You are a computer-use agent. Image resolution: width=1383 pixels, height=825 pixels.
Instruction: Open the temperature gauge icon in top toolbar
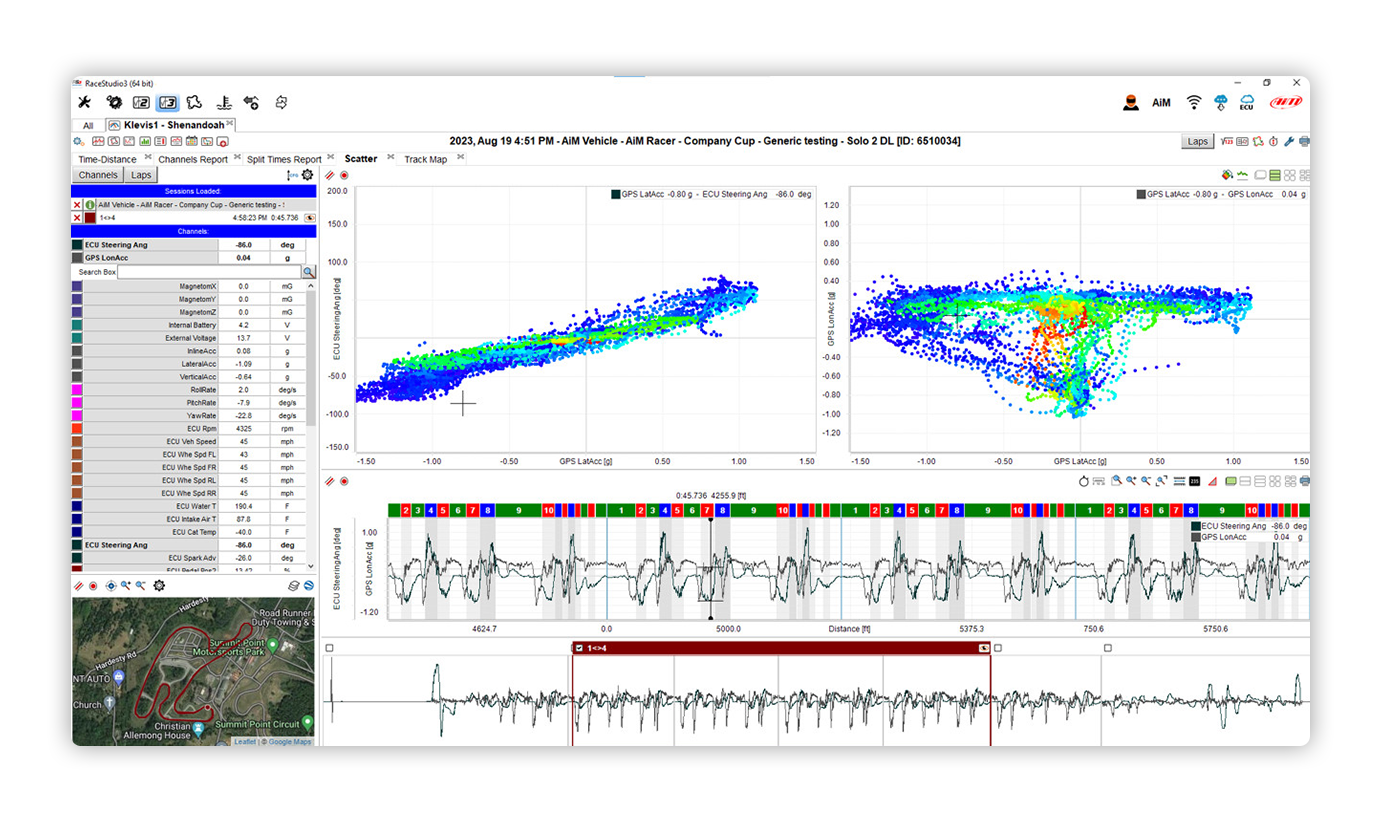pos(224,102)
